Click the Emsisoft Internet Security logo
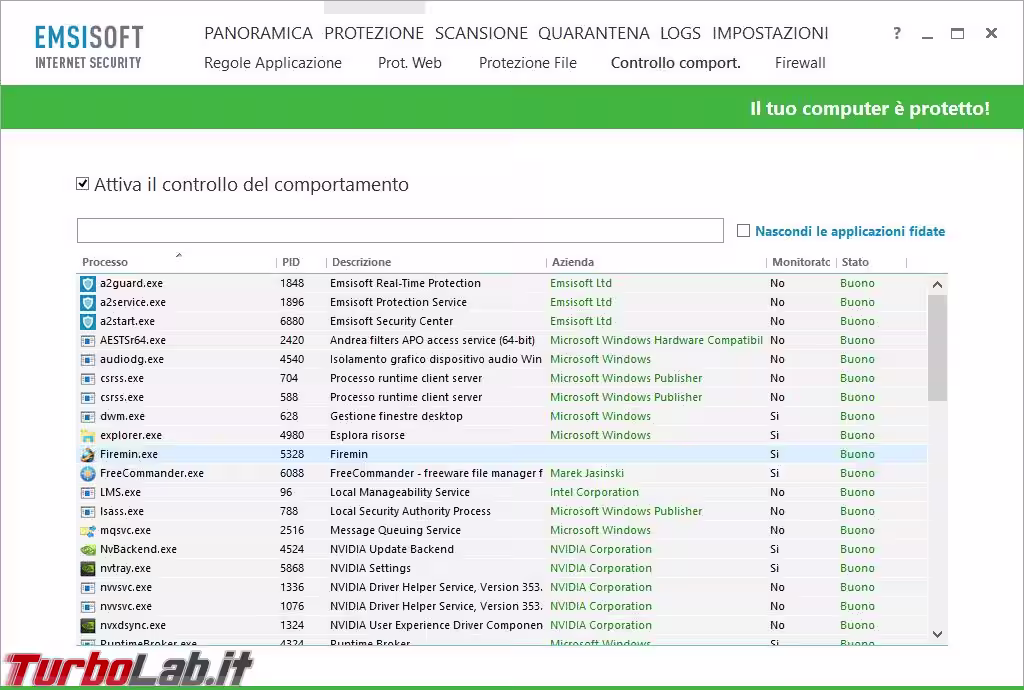 point(89,47)
